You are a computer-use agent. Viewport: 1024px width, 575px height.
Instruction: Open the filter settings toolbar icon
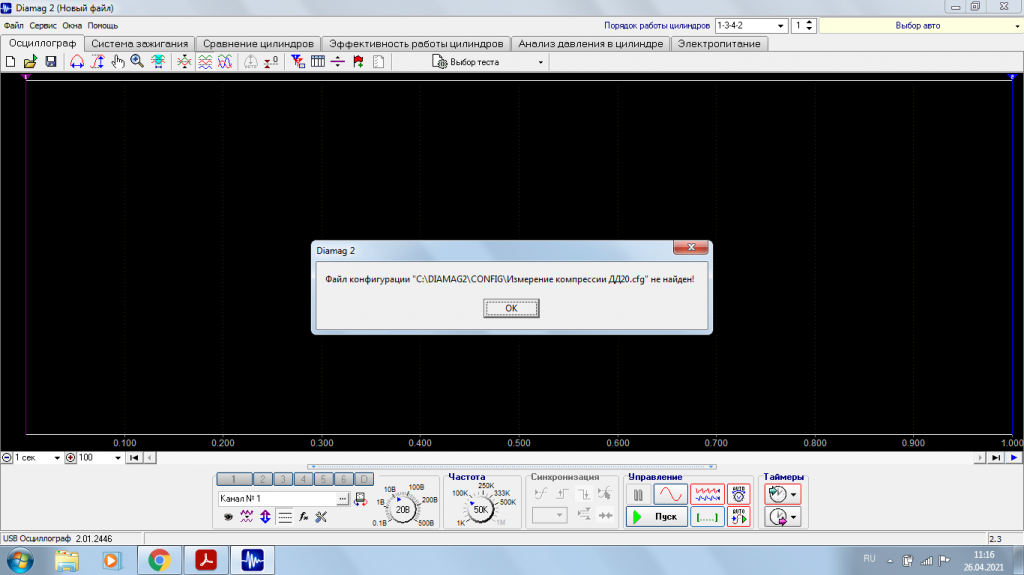pyautogui.click(x=298, y=61)
